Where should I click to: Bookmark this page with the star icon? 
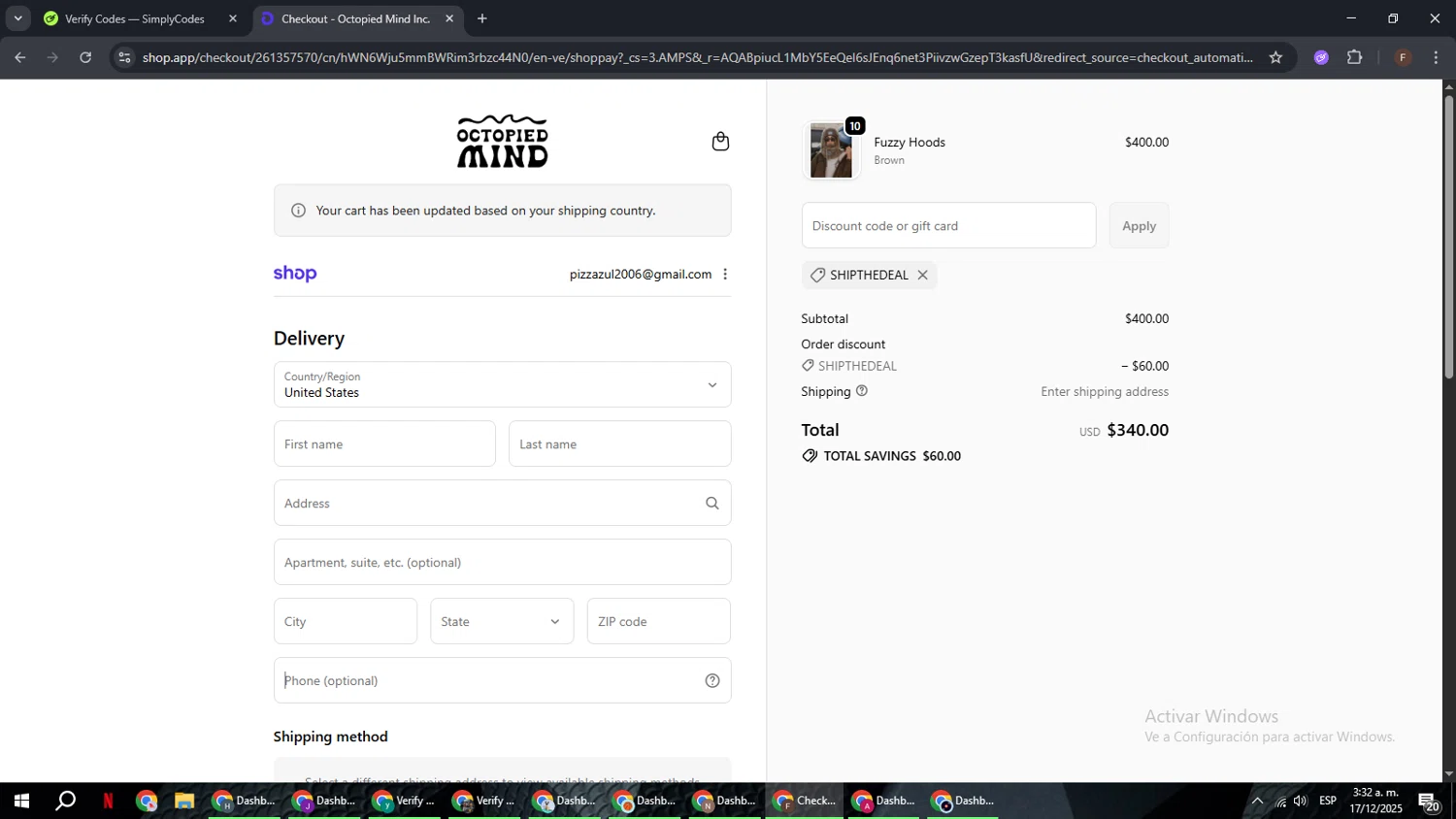(x=1275, y=57)
